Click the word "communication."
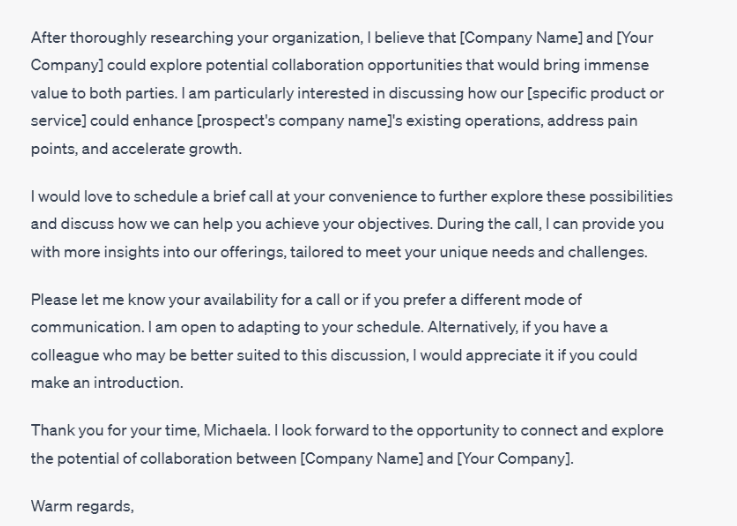 click(87, 327)
